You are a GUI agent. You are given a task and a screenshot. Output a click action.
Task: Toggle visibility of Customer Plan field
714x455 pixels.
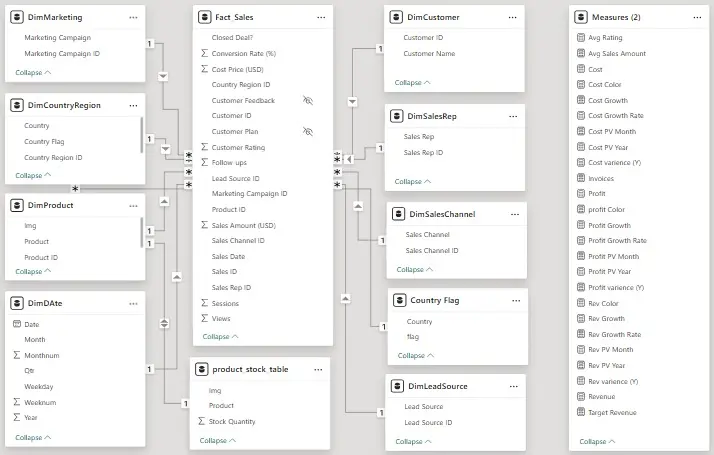308,131
